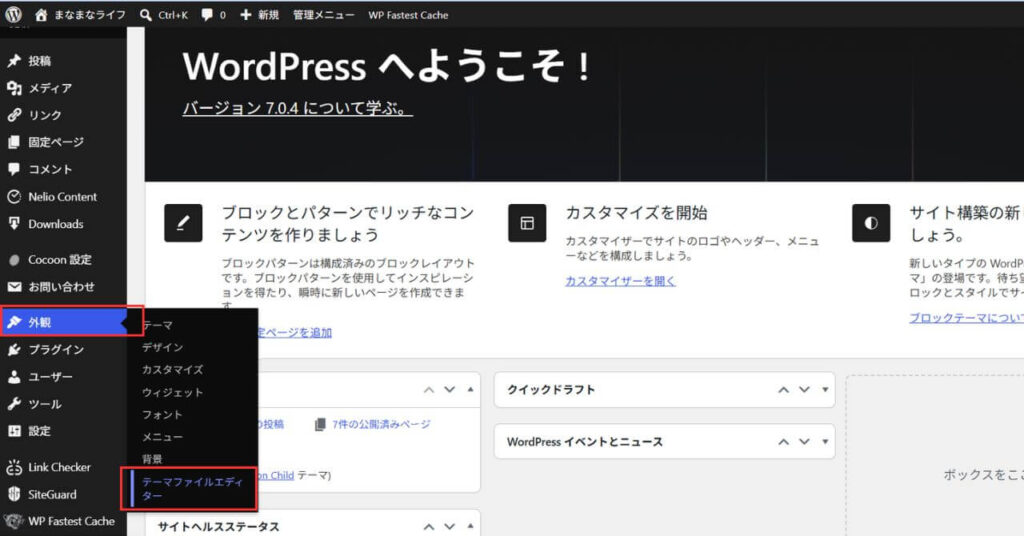Click the Cocoon 設定 circle icon
This screenshot has height=536, width=1024.
point(14,260)
